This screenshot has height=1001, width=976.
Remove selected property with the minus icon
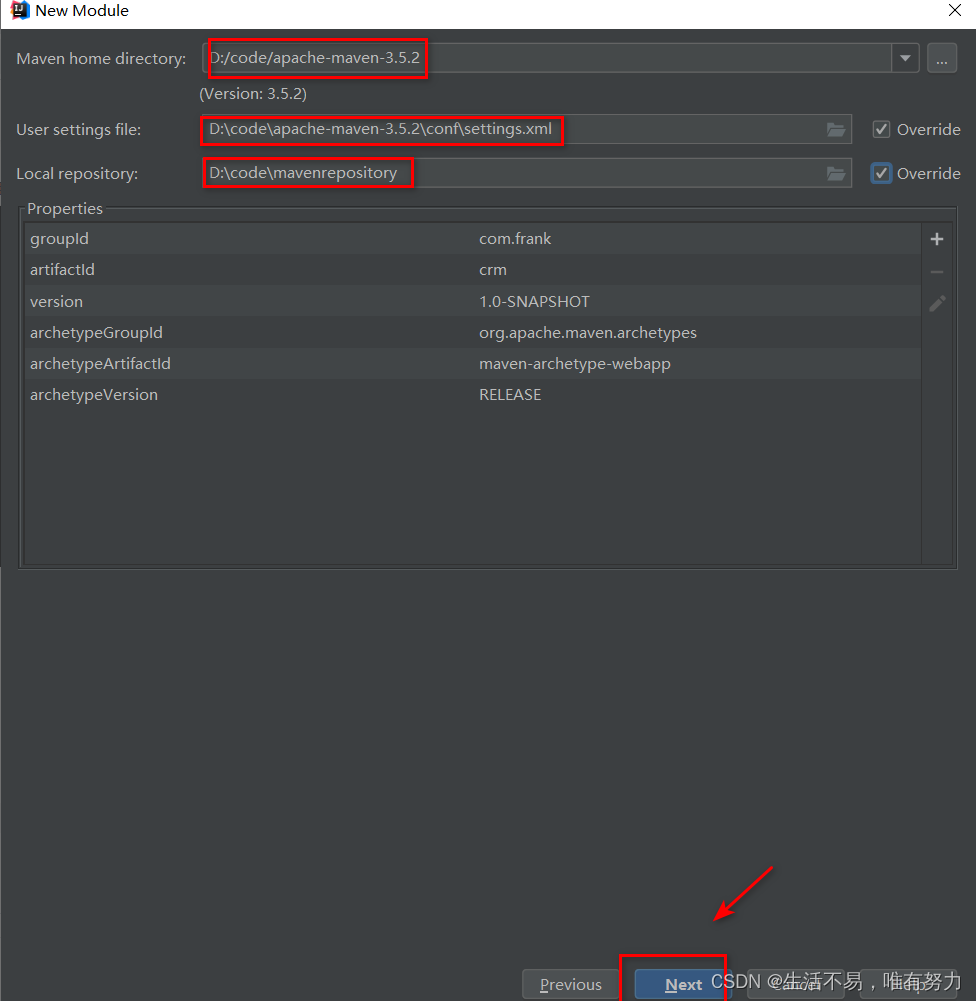coord(936,271)
